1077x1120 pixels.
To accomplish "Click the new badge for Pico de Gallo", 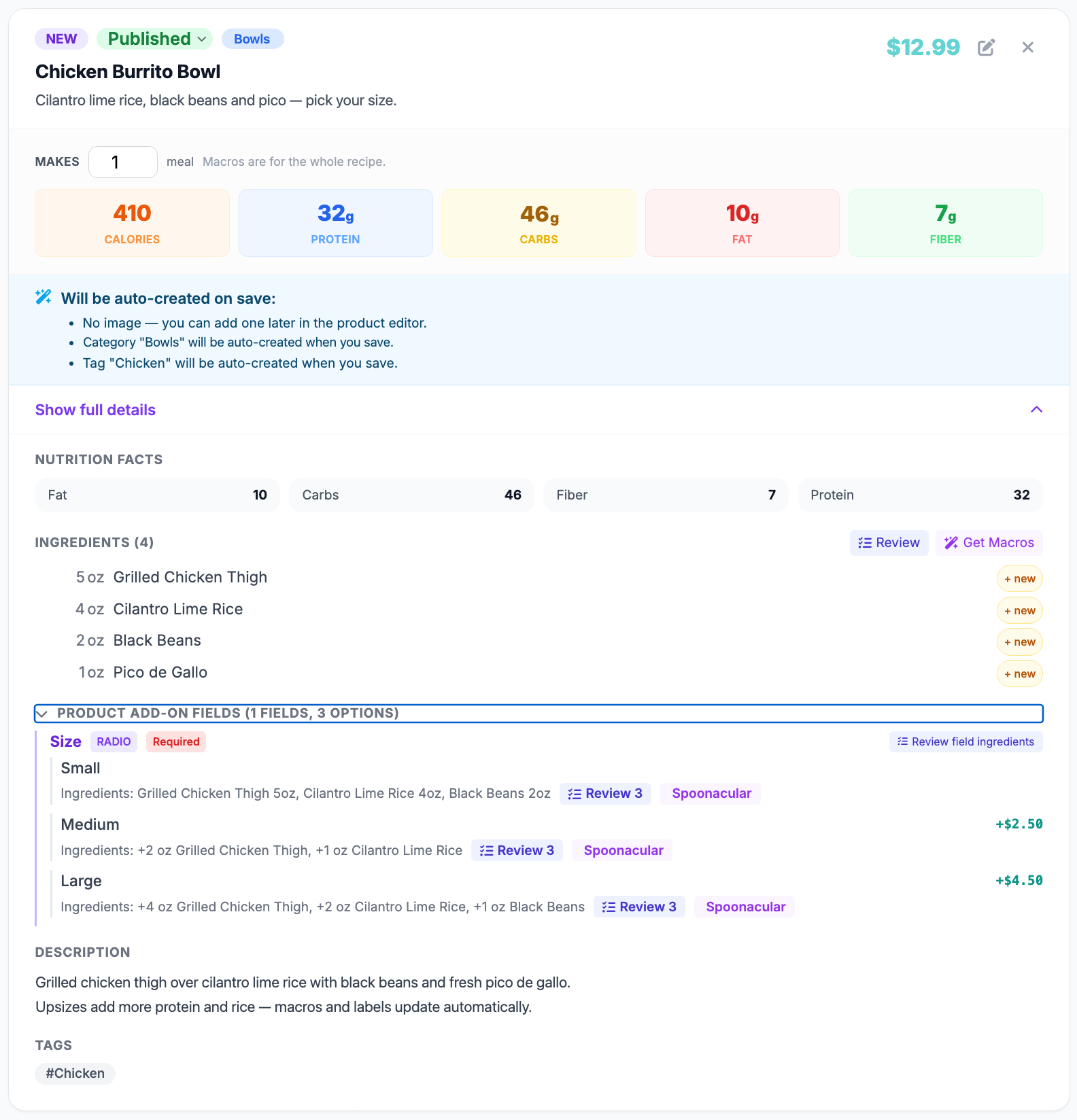I will pyautogui.click(x=1019, y=673).
